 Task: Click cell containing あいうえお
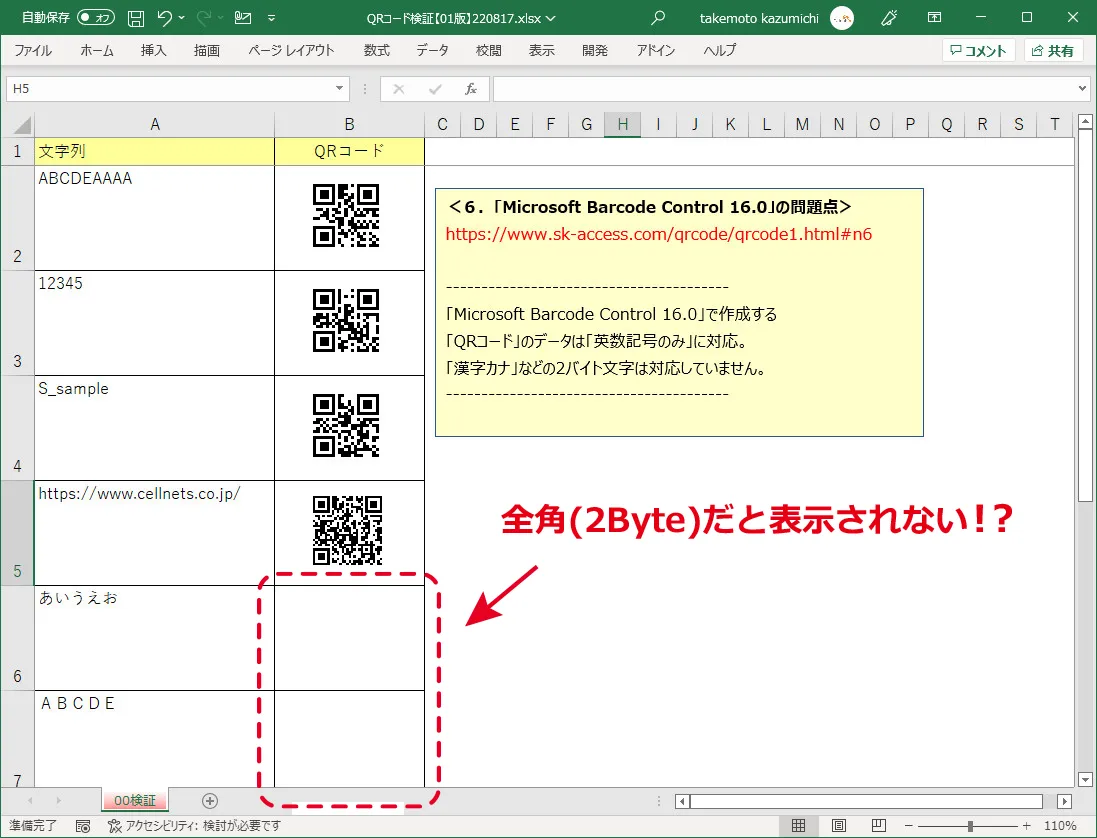coord(155,638)
